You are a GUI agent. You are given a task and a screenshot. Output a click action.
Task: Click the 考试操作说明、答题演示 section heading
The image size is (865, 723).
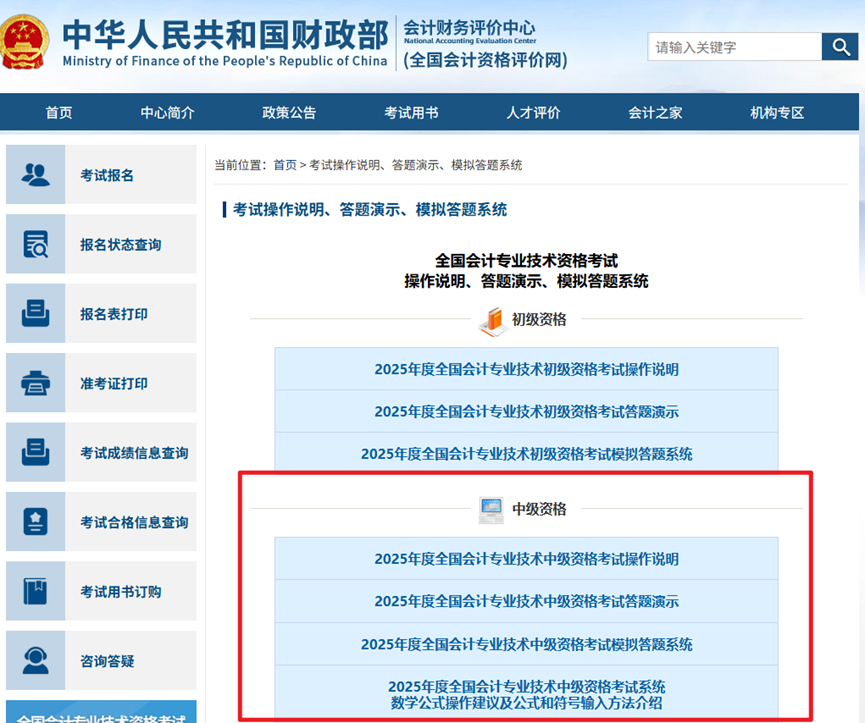(370, 210)
